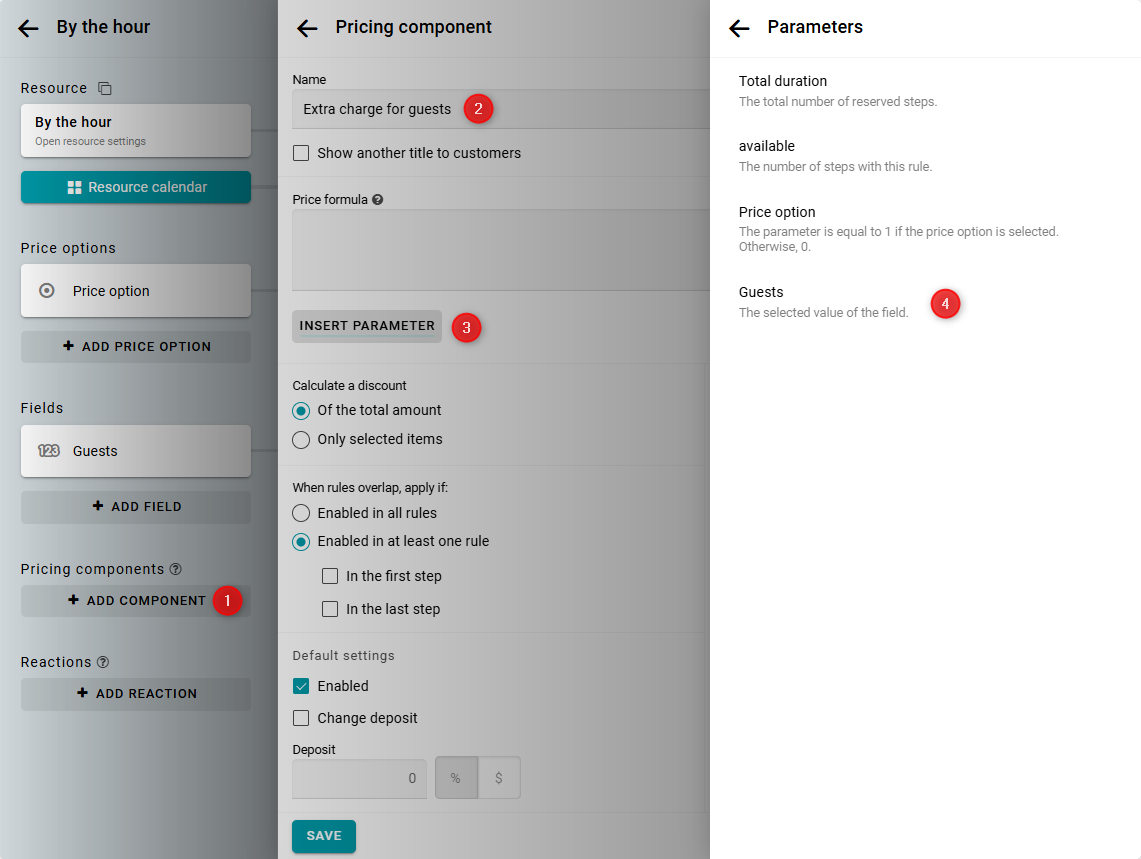The height and width of the screenshot is (859, 1141).
Task: Select the Total duration parameter
Action: pyautogui.click(x=783, y=82)
